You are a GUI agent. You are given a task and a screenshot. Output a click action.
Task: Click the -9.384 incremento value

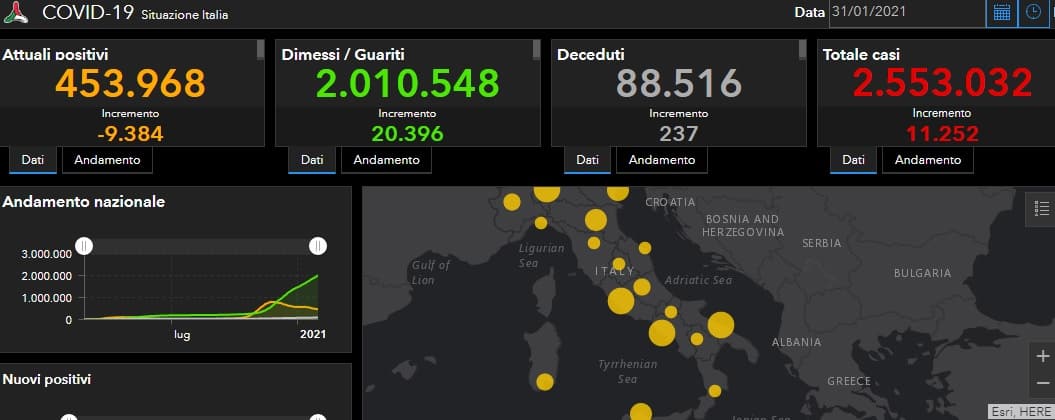click(131, 134)
